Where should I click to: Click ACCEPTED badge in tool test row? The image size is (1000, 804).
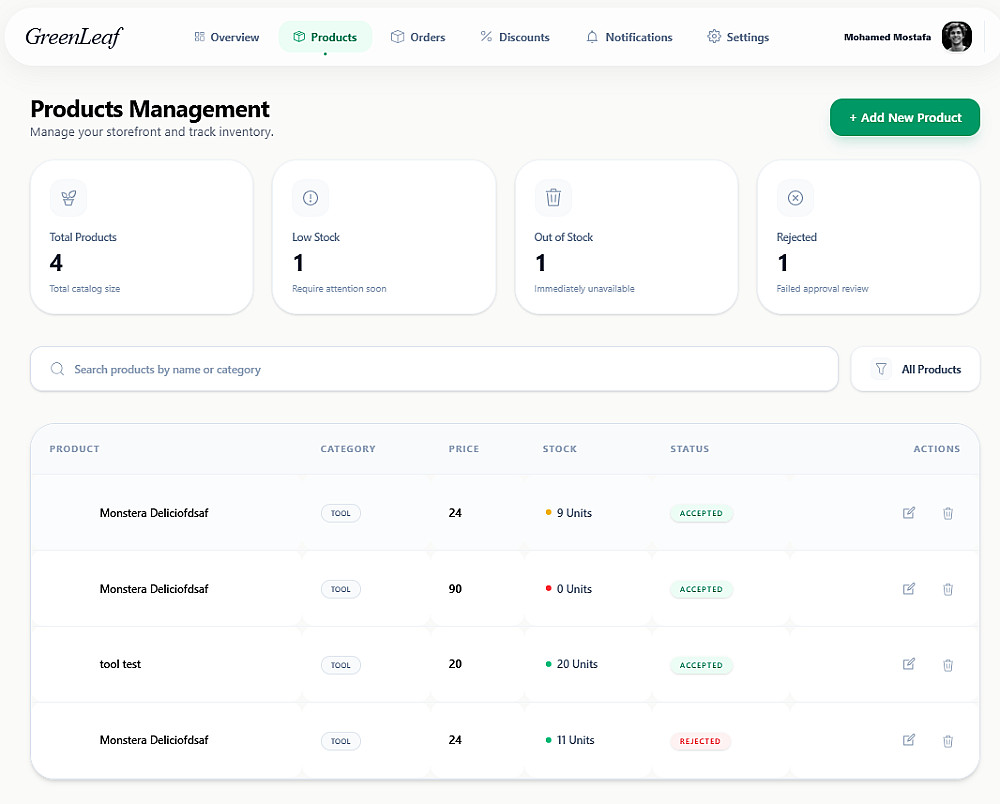pyautogui.click(x=701, y=665)
